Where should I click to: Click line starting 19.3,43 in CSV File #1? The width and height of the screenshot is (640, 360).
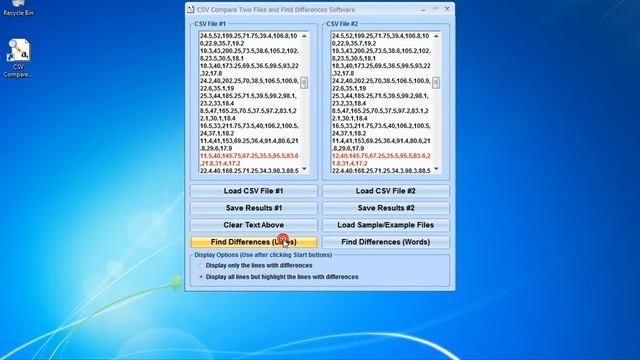(x=249, y=55)
